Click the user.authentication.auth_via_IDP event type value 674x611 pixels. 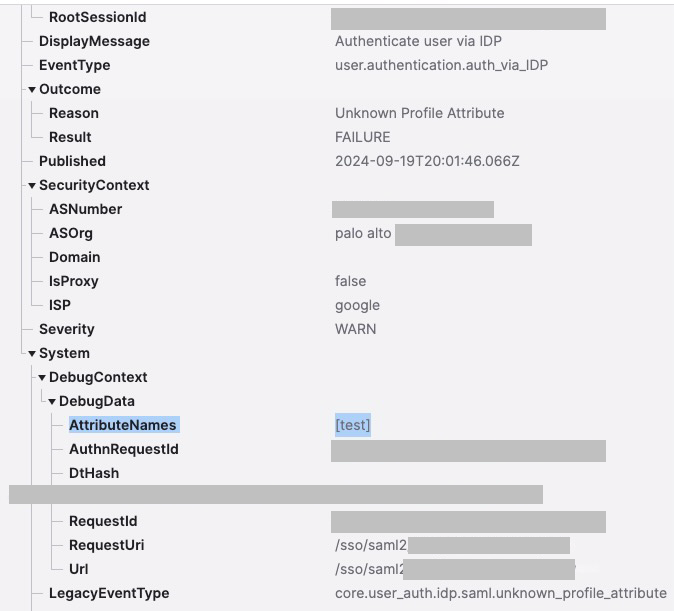[x=441, y=65]
